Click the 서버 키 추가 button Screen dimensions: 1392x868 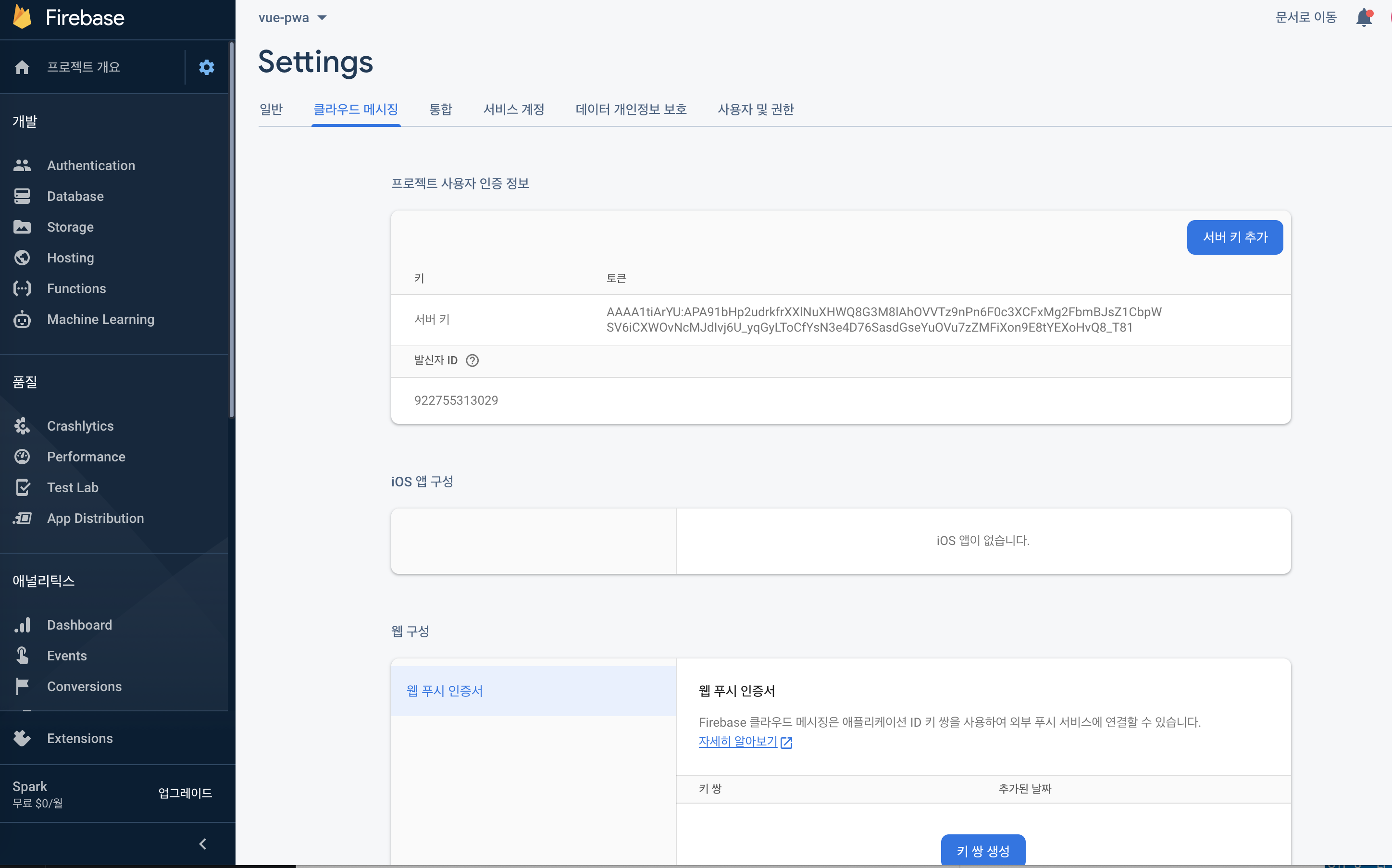[x=1234, y=237]
